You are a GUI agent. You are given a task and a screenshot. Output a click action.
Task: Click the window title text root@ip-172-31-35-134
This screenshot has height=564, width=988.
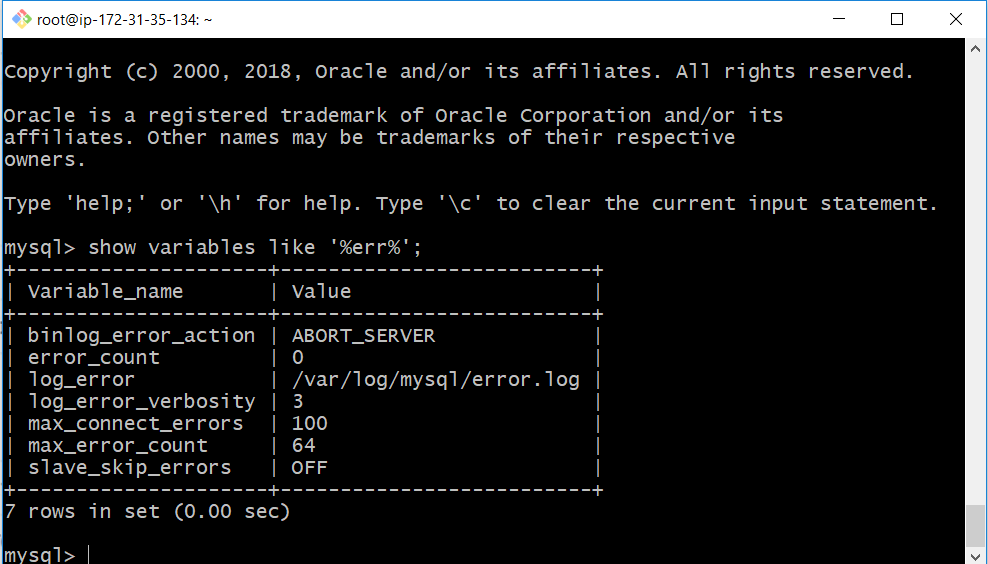(x=124, y=20)
